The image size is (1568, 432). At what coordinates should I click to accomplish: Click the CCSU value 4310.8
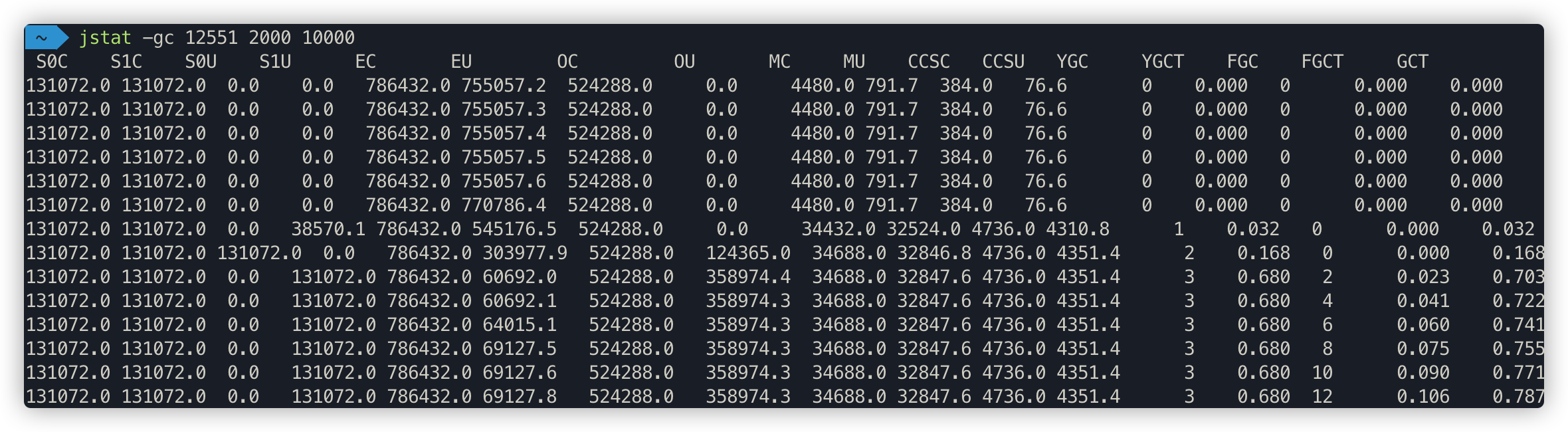tap(1078, 229)
